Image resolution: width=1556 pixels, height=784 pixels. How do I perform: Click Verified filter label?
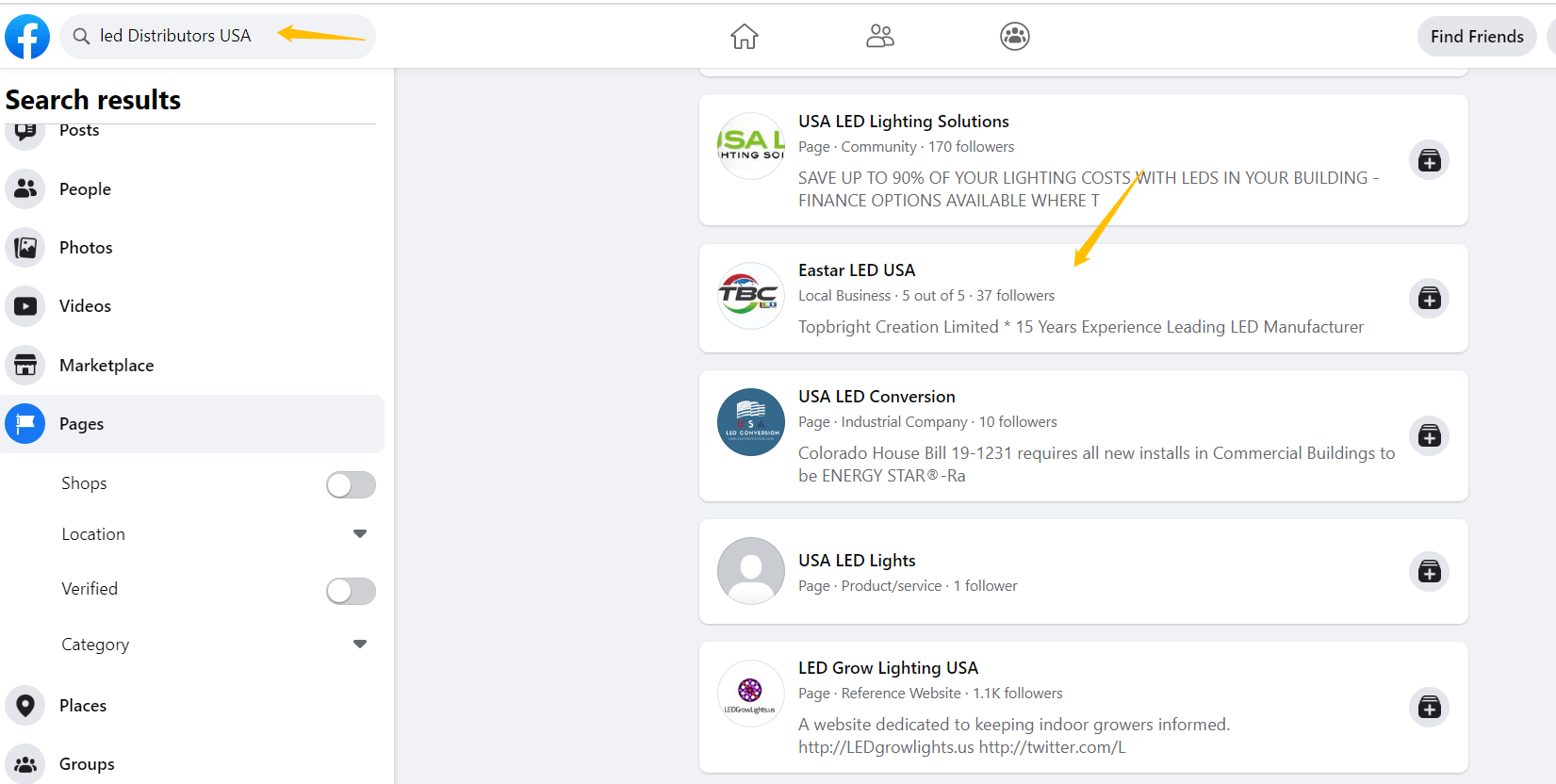(x=90, y=589)
